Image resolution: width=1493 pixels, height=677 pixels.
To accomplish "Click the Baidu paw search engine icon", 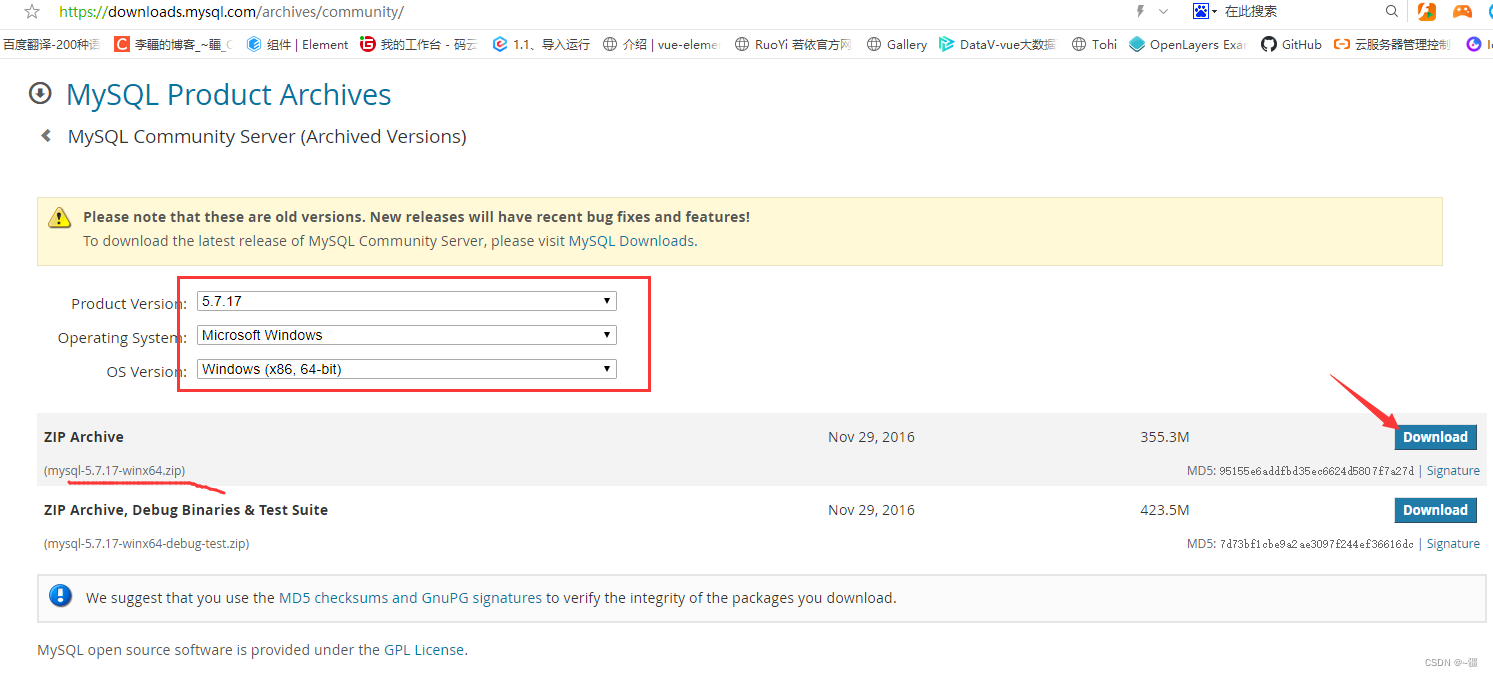I will pos(1200,11).
